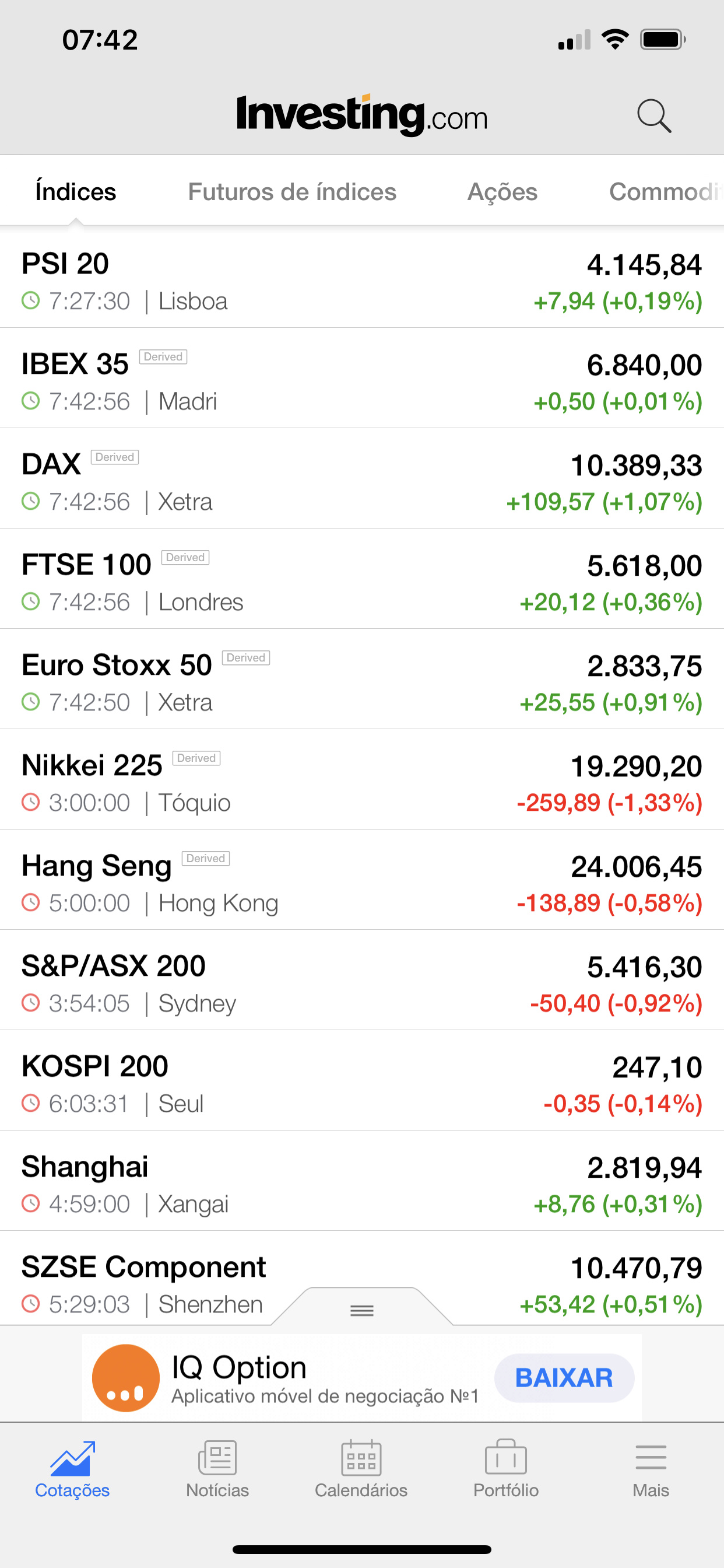Open the DAX index quote
Screen dimensions: 724x1568
(362, 478)
